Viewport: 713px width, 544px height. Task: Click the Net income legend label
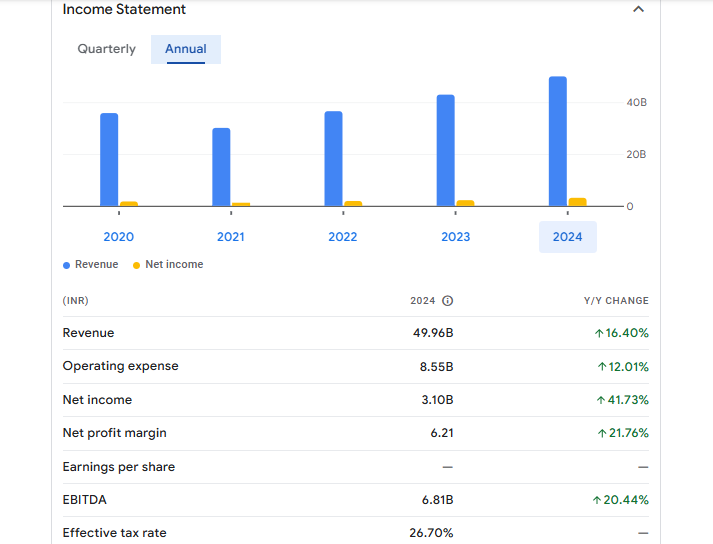coord(174,264)
